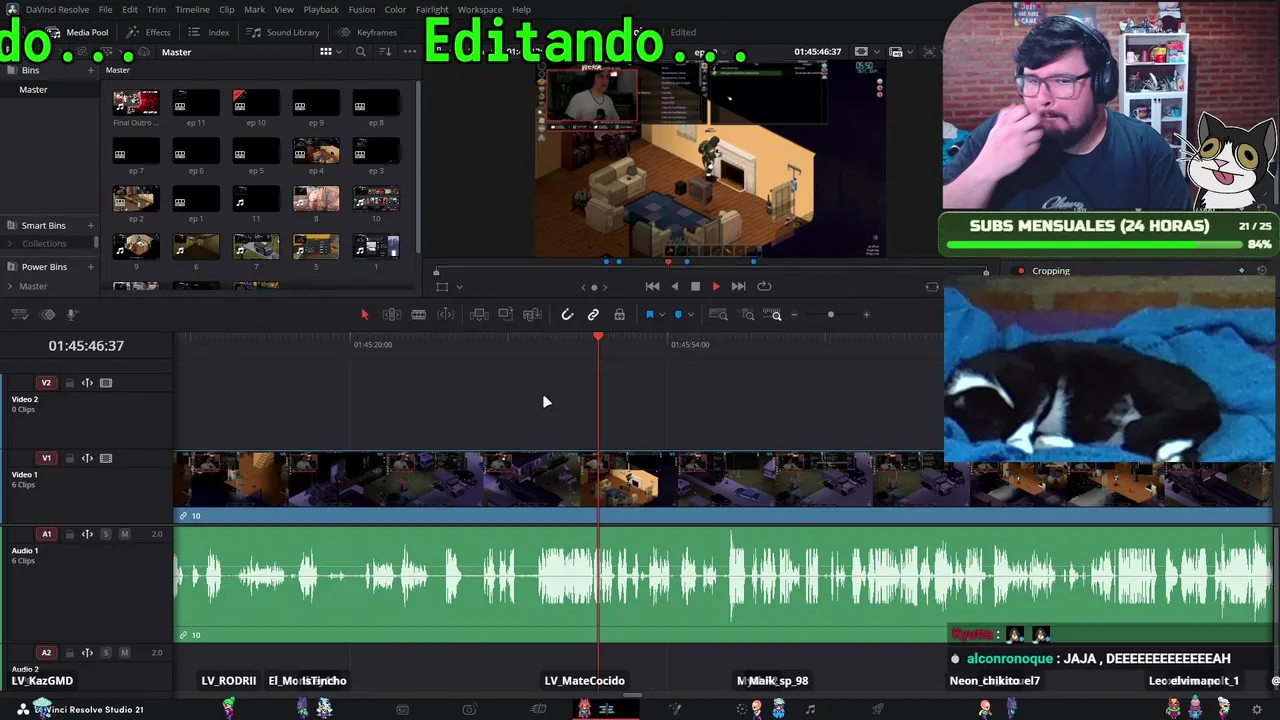Screen dimensions: 1280x720
Task: Open the Timeline menu
Action: pyautogui.click(x=192, y=9)
